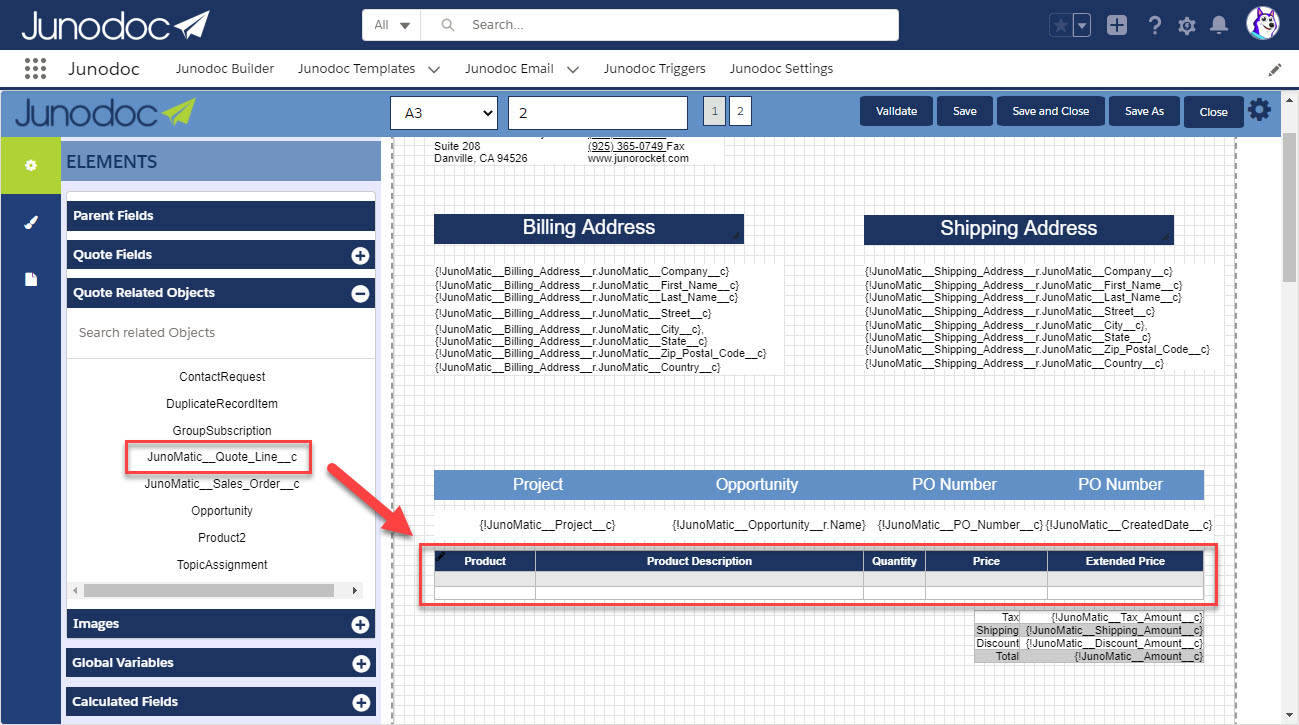This screenshot has width=1299, height=725.
Task: Click the favorites star icon
Action: (x=1060, y=26)
